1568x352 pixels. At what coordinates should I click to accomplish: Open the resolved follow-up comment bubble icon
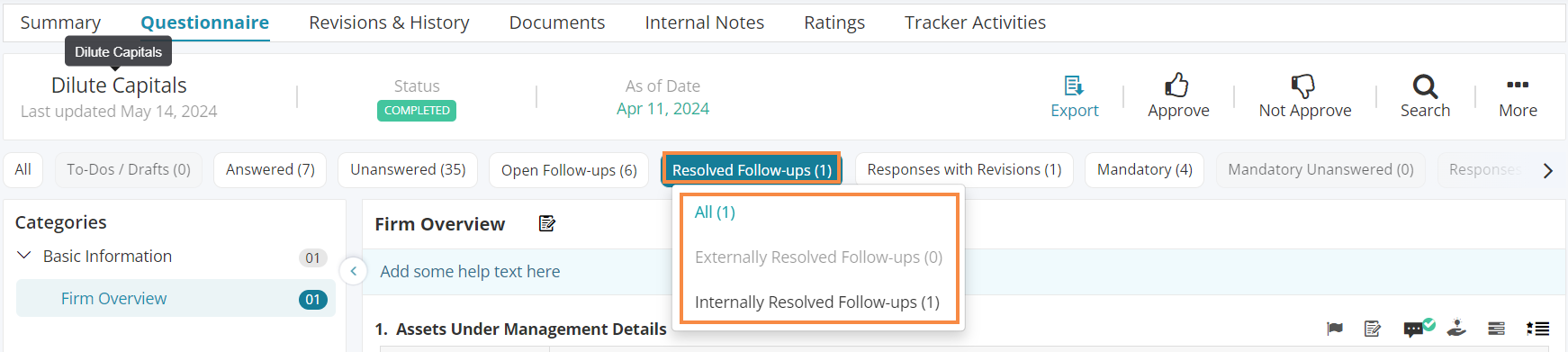[1419, 328]
